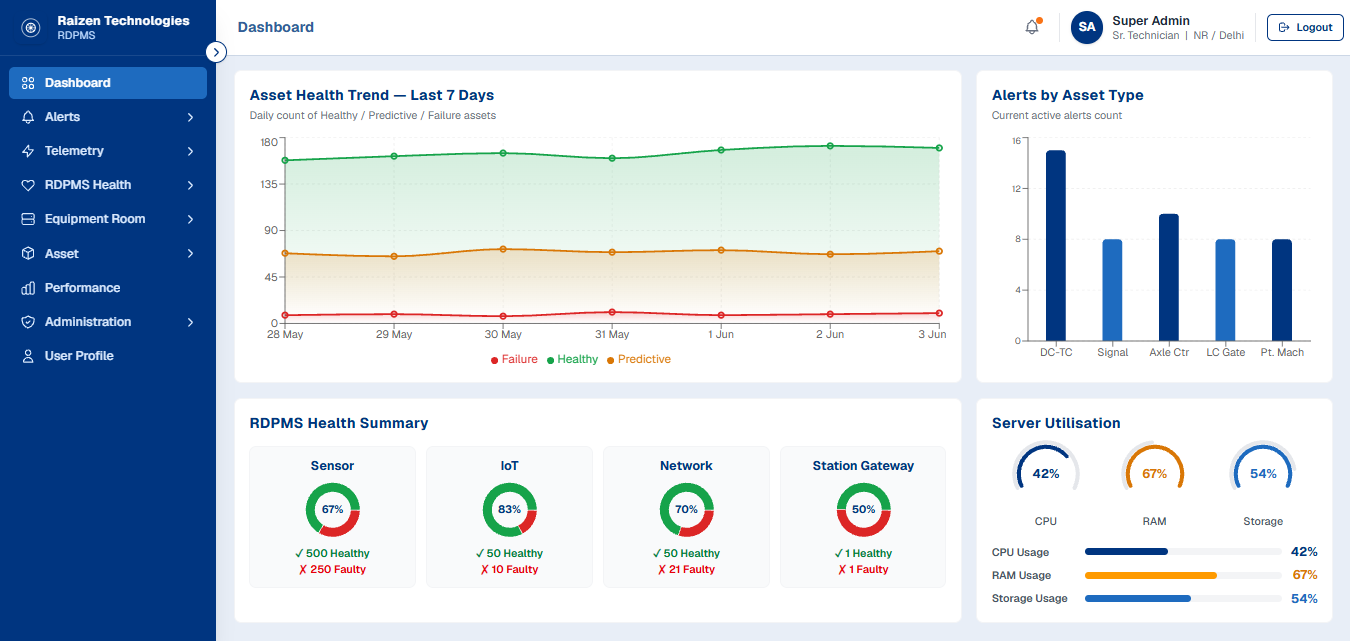Click the 'Alerts by Asset Type' heading
The width and height of the screenshot is (1350, 641).
pyautogui.click(x=1068, y=95)
